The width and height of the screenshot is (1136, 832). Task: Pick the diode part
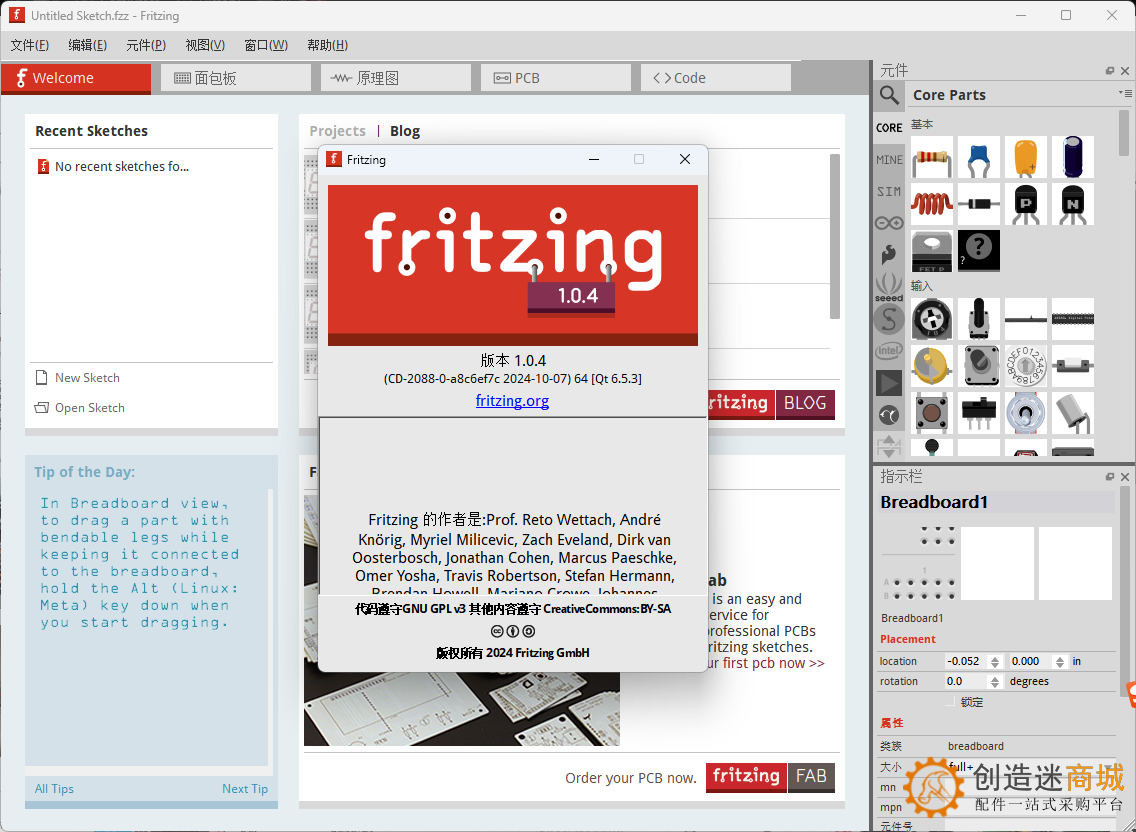(x=979, y=204)
